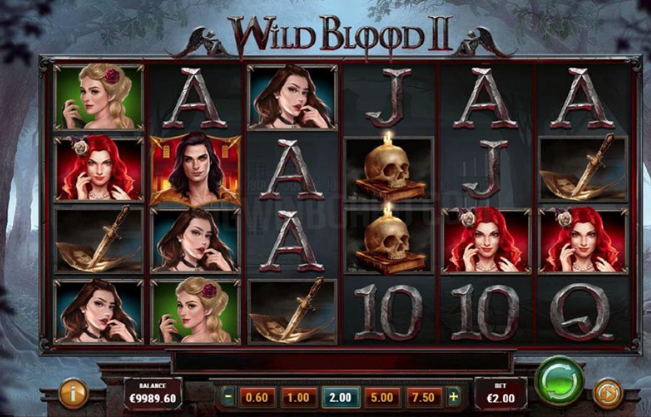Screen dimensions: 651x417
Task: Click the dark-haired male vampire symbol
Action: click(196, 169)
